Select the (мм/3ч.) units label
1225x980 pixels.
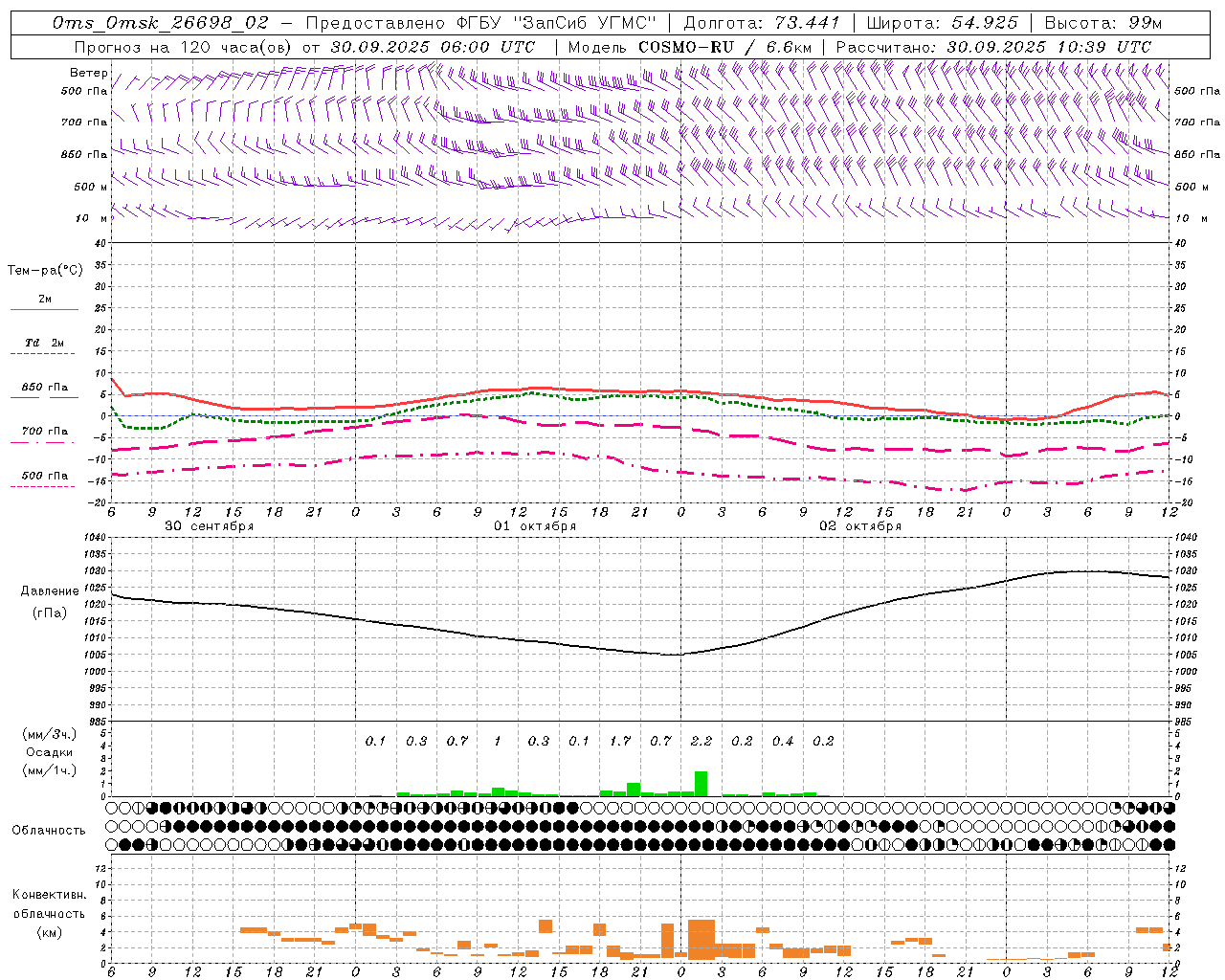click(x=50, y=734)
